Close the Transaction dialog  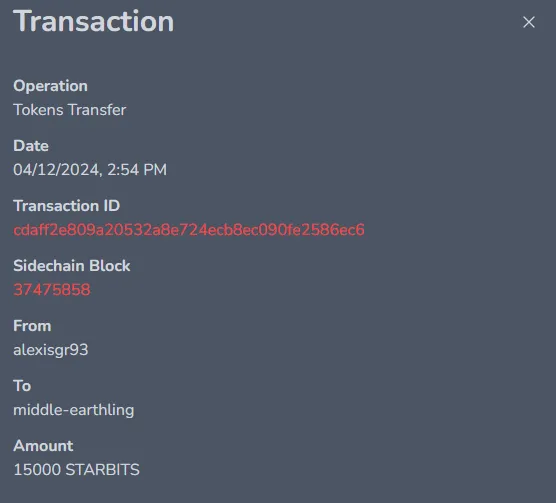click(529, 22)
